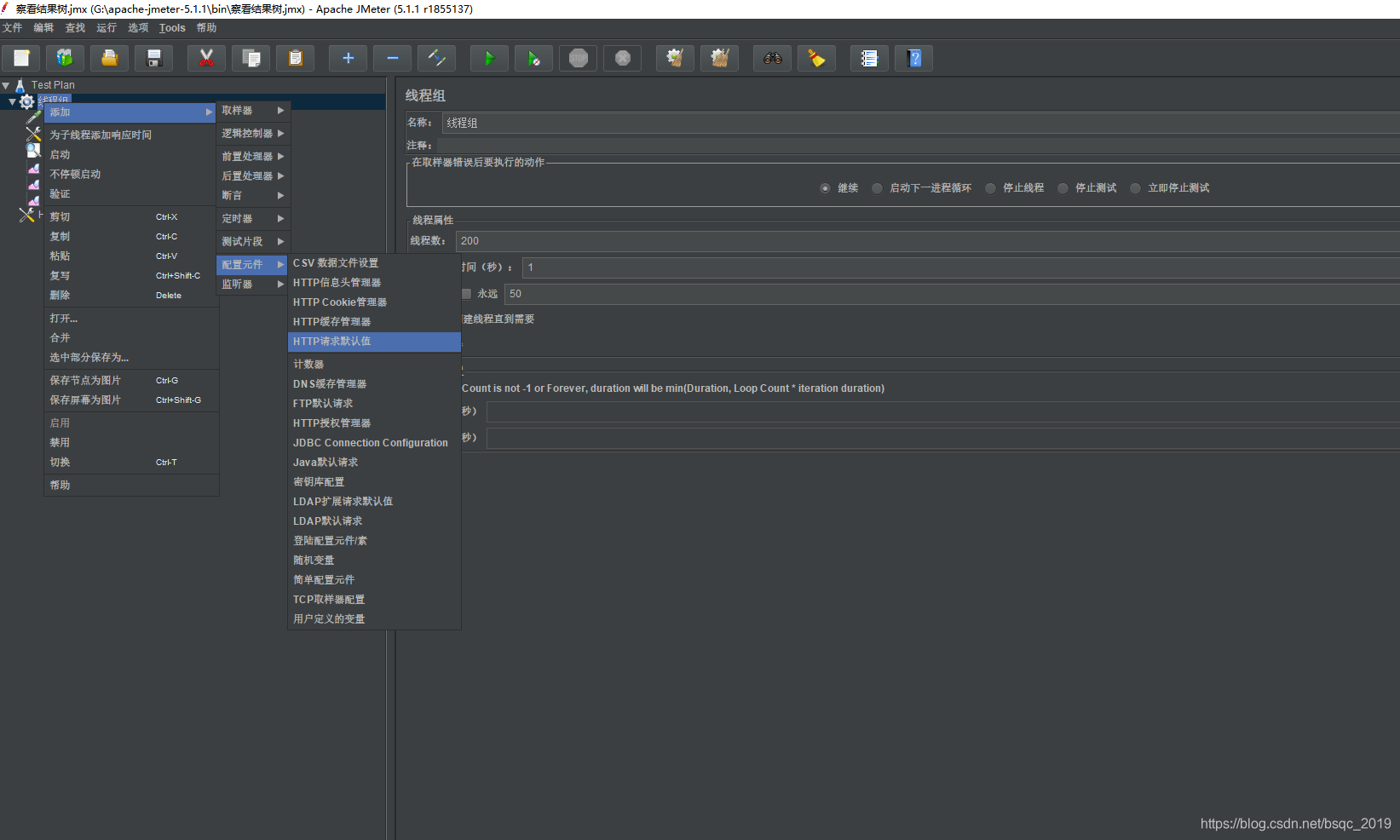Click the Toggle enable/disable icon
The image size is (1400, 840).
436,58
